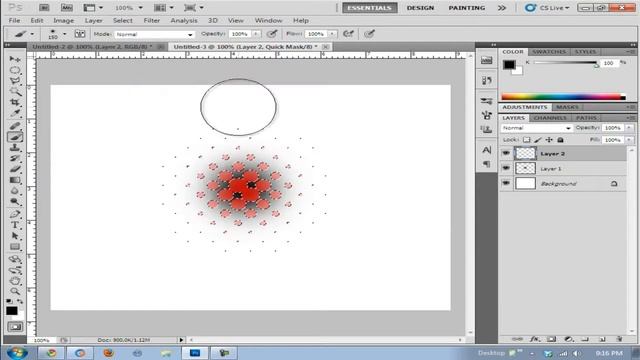This screenshot has width=640, height=360.
Task: Select the Horizontal Type tool
Action: tap(15, 225)
